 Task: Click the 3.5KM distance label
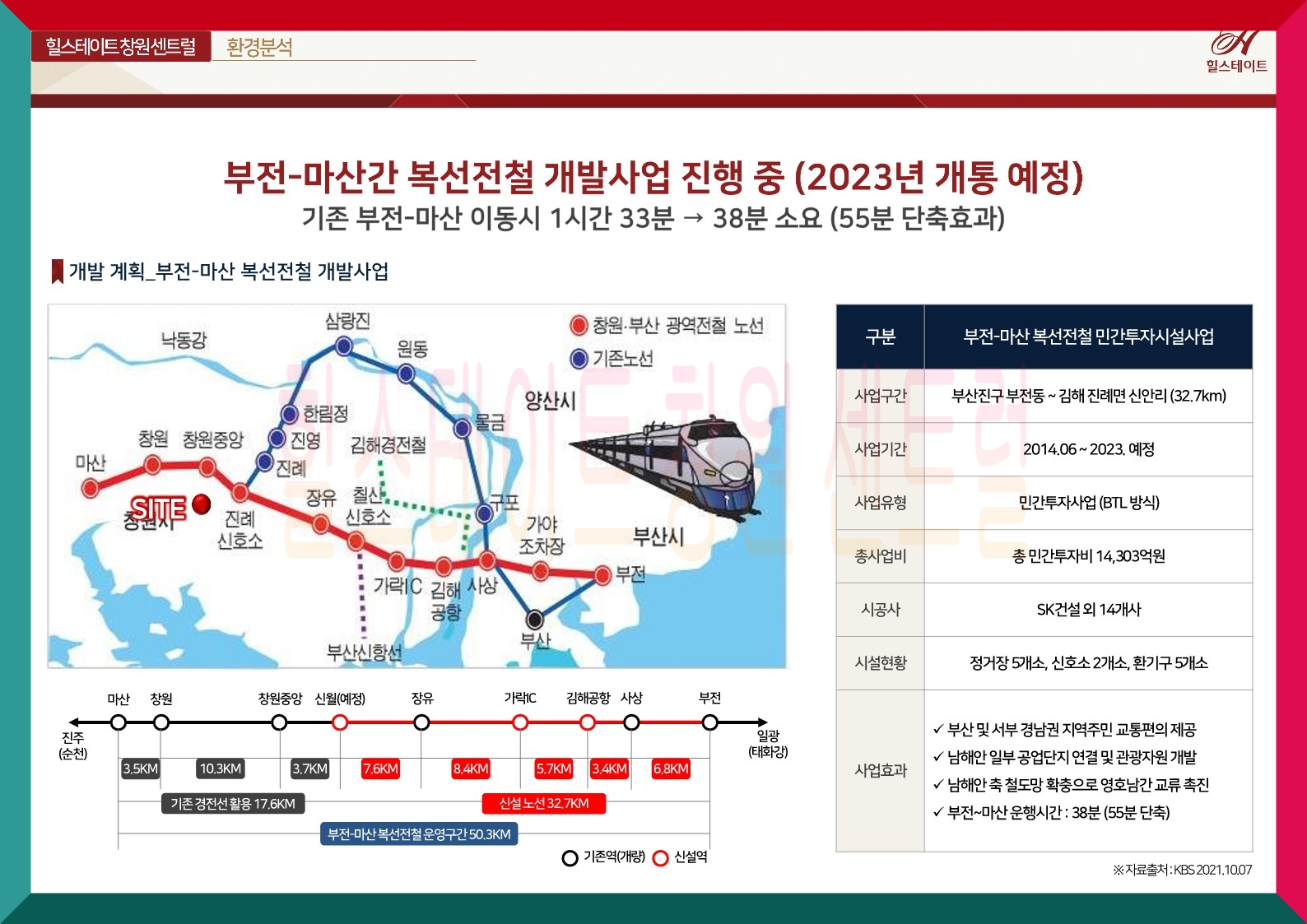point(140,768)
